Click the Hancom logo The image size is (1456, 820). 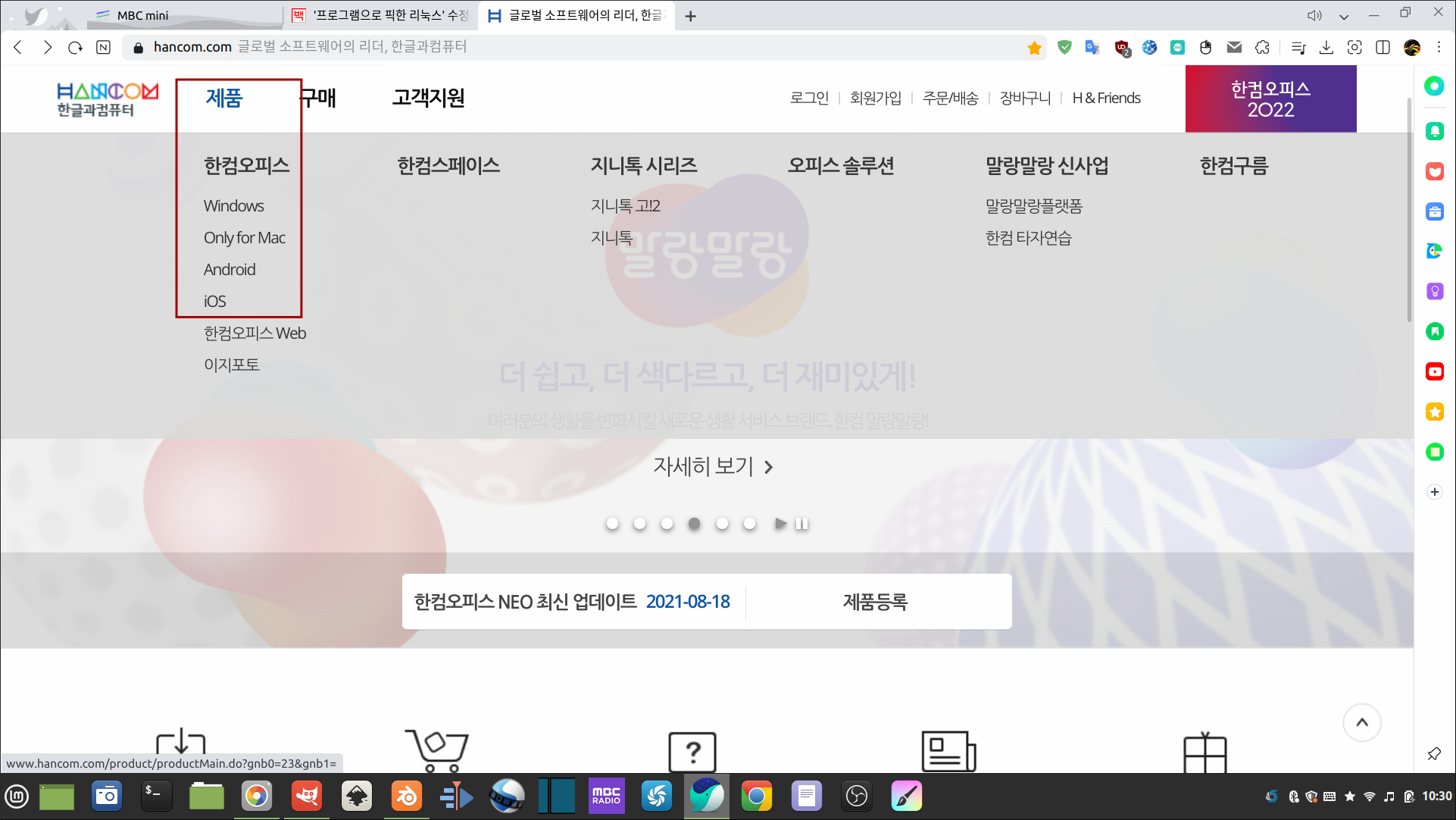click(x=108, y=99)
